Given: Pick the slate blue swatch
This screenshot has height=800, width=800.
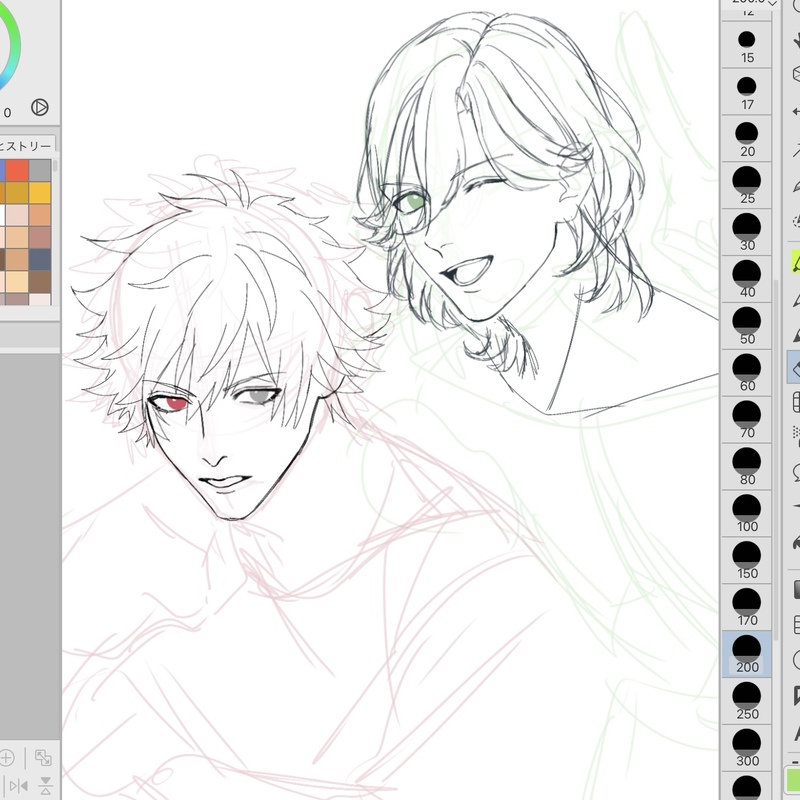Looking at the screenshot, I should (x=40, y=259).
